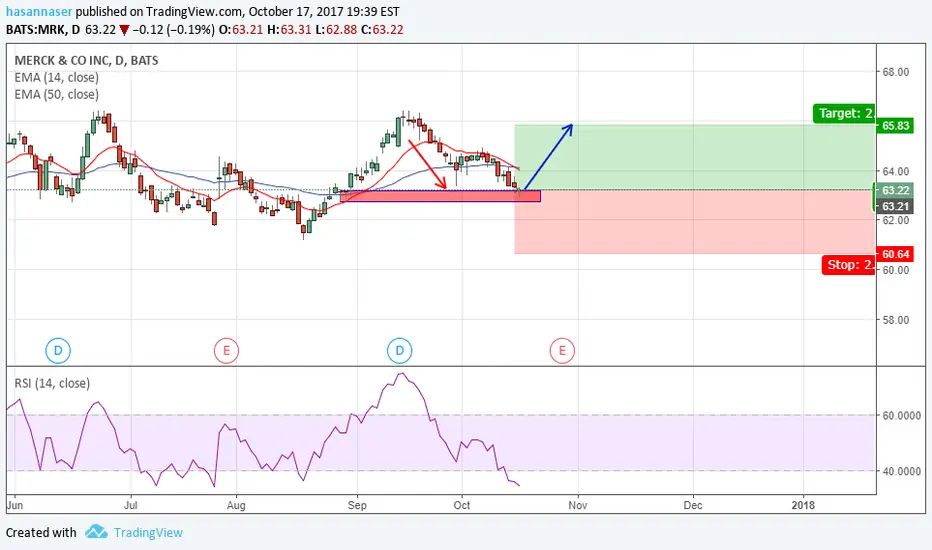Click the −0.12 (−0.19%) change text
The height and width of the screenshot is (550, 932).
(x=173, y=29)
